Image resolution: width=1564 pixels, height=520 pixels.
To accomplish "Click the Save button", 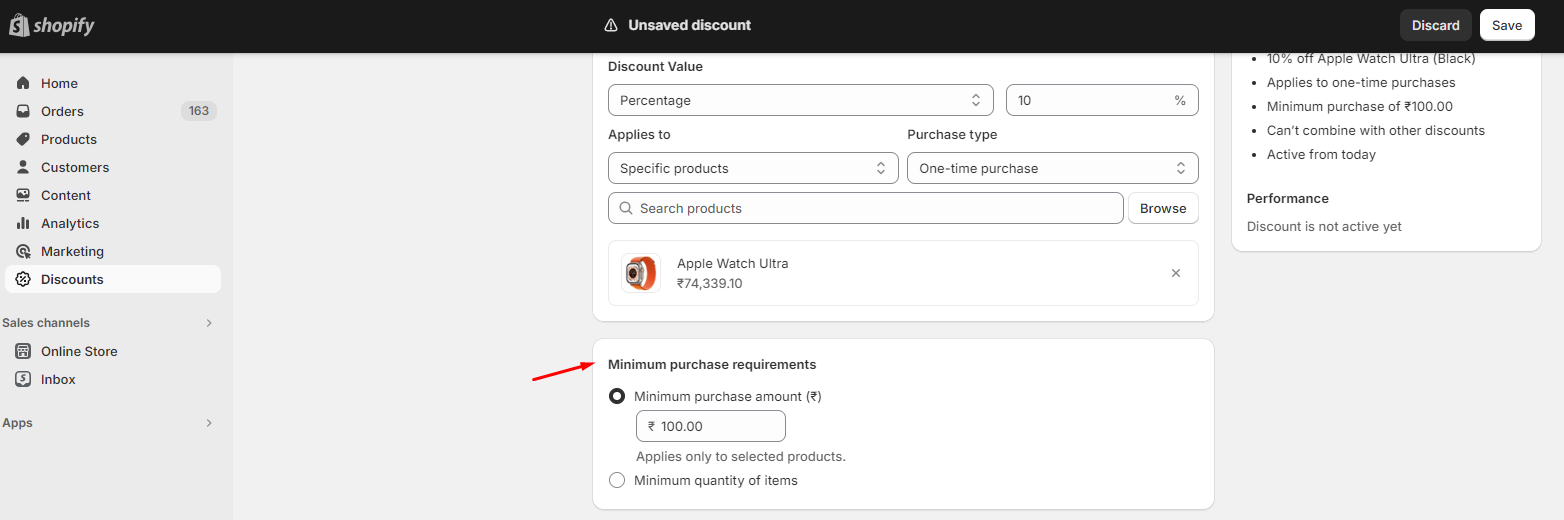I will tap(1507, 25).
